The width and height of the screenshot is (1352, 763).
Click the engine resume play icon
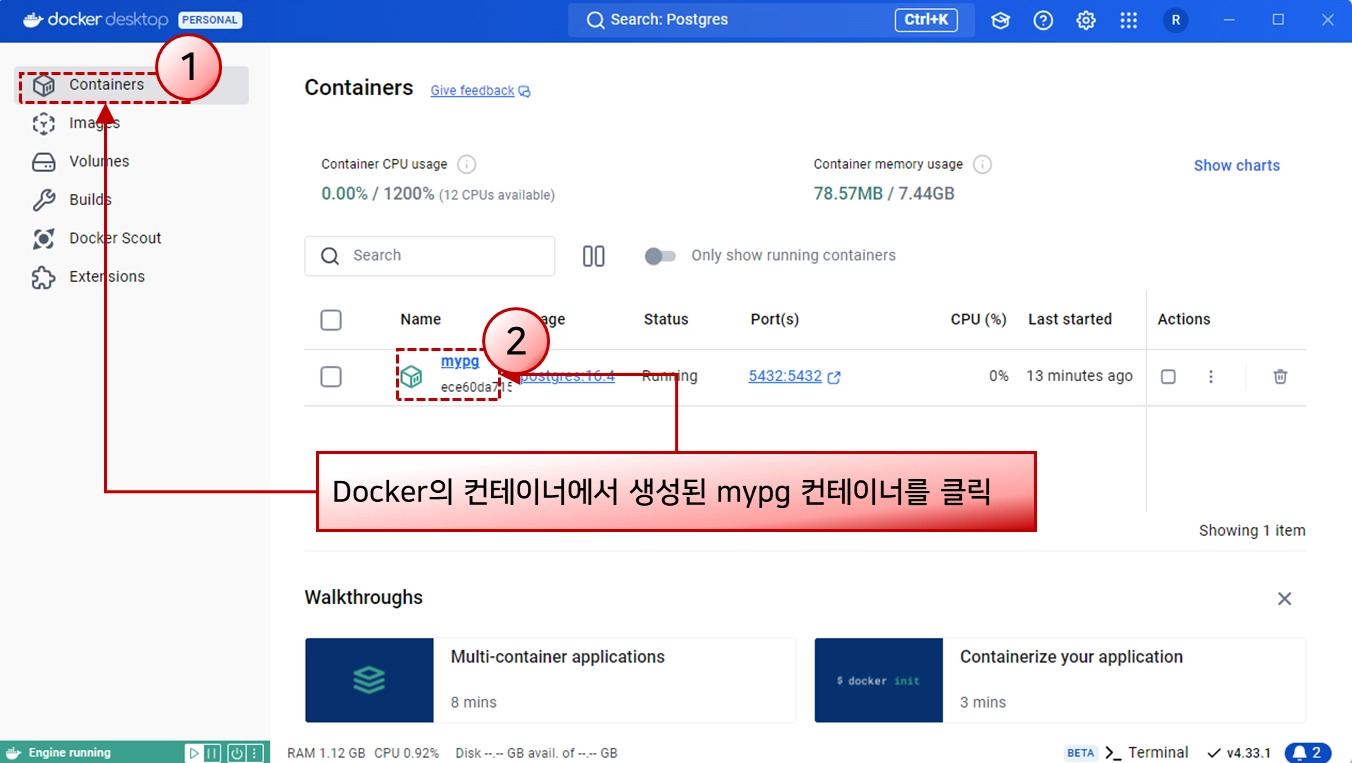pyautogui.click(x=195, y=753)
